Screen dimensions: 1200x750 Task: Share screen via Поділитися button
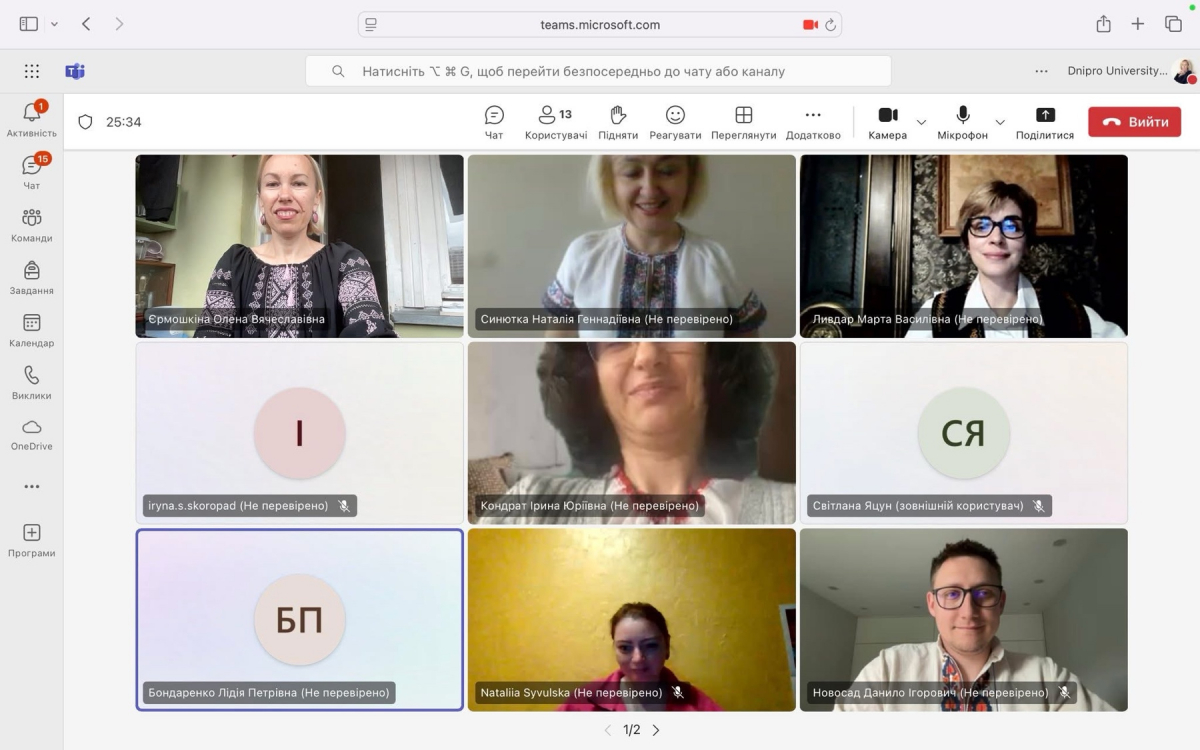(x=1044, y=122)
